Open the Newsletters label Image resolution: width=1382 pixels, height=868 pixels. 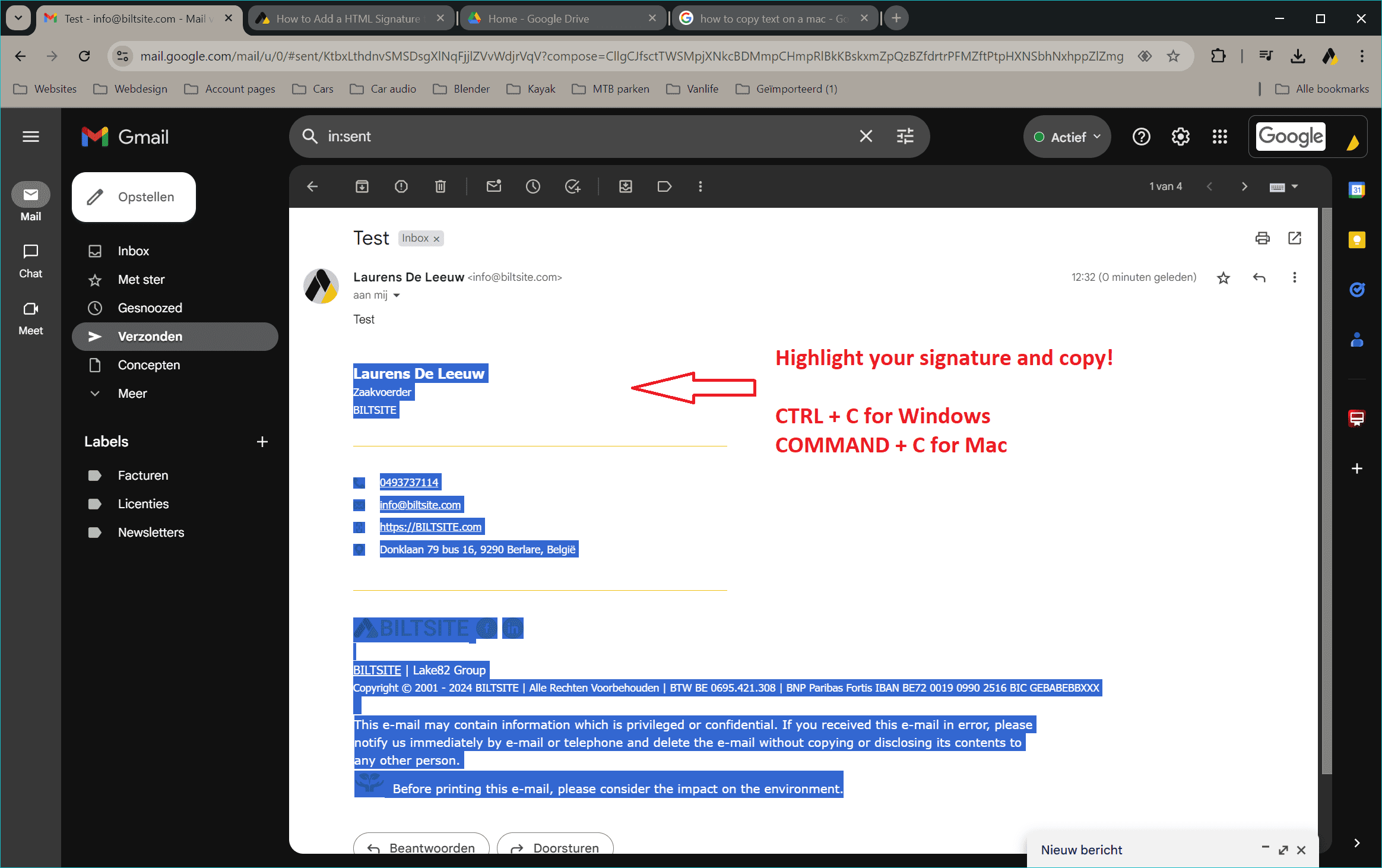151,533
